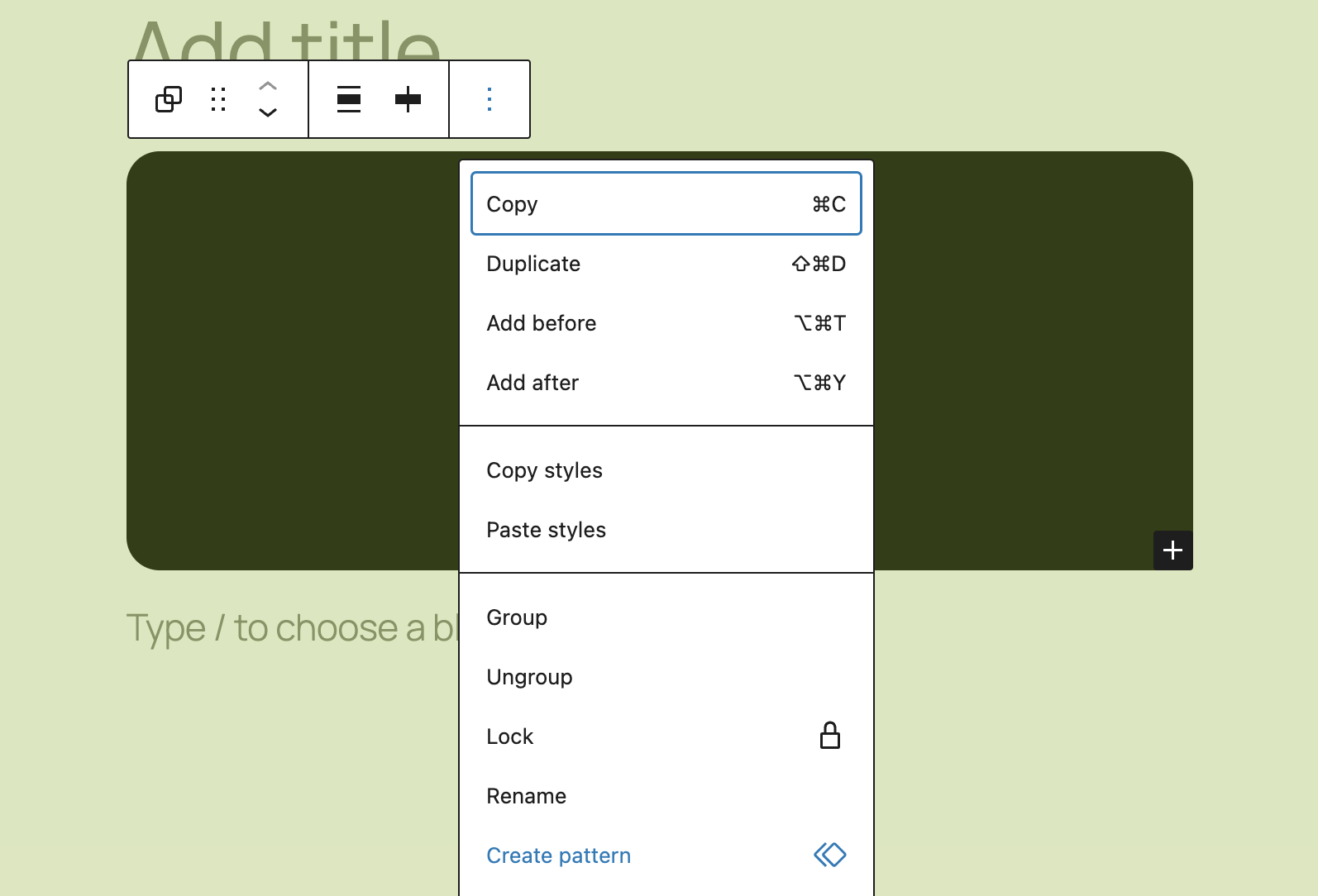Choose Rename in the block menu

pos(666,796)
